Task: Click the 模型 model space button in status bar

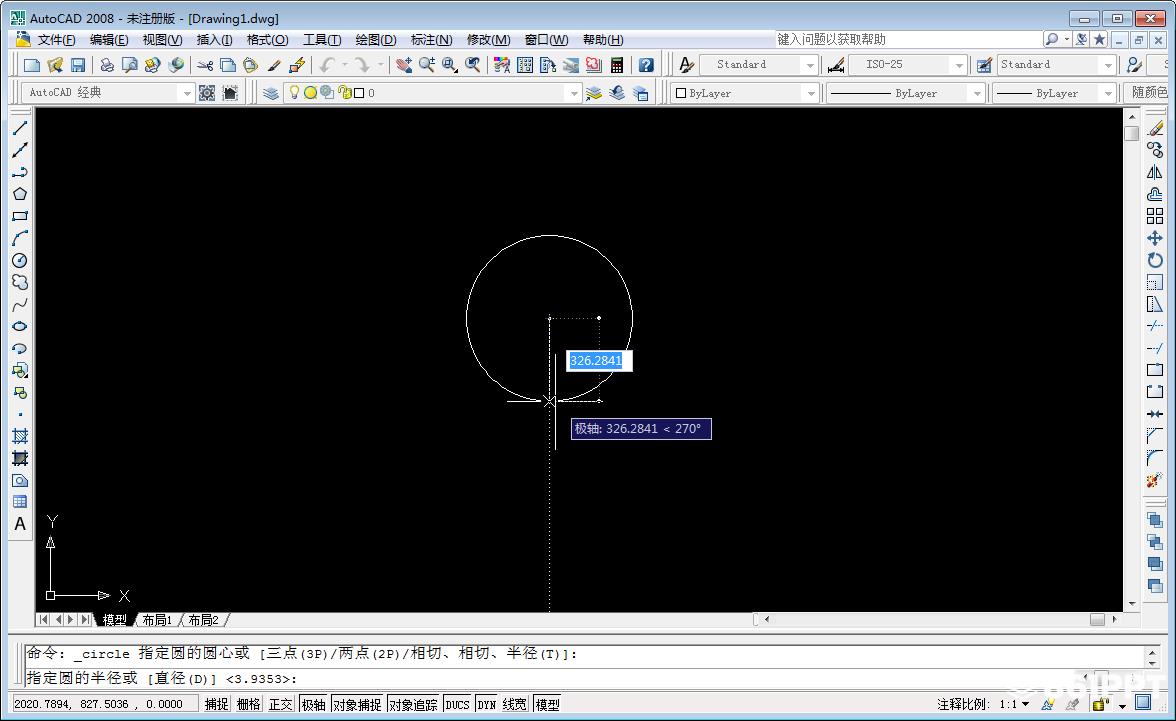Action: [548, 704]
